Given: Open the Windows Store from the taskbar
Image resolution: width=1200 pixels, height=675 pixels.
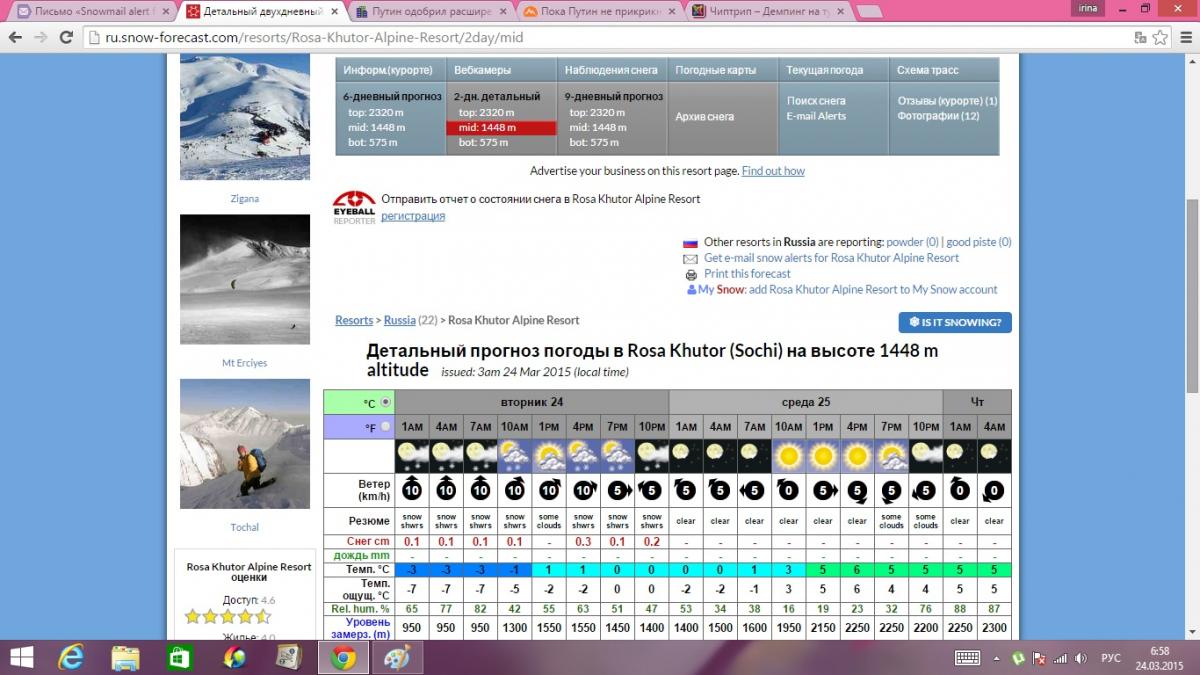Looking at the screenshot, I should coord(180,657).
